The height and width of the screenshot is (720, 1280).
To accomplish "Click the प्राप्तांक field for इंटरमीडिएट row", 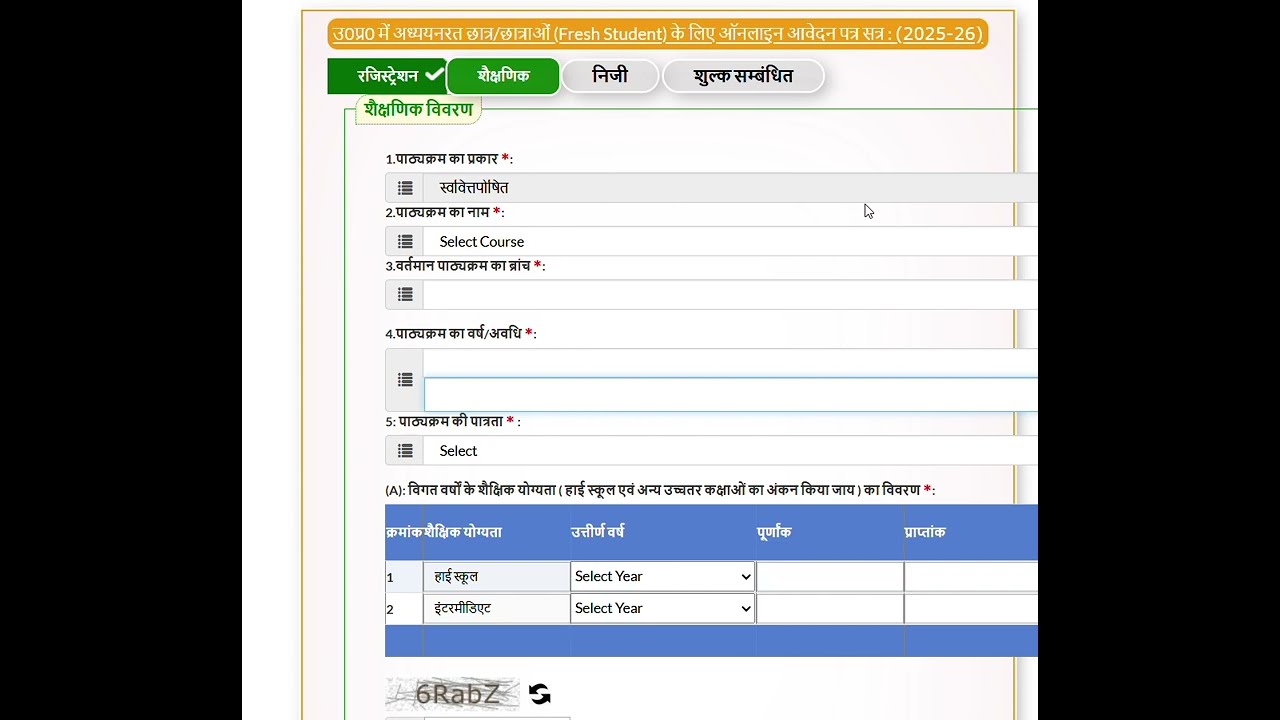I will [971, 608].
